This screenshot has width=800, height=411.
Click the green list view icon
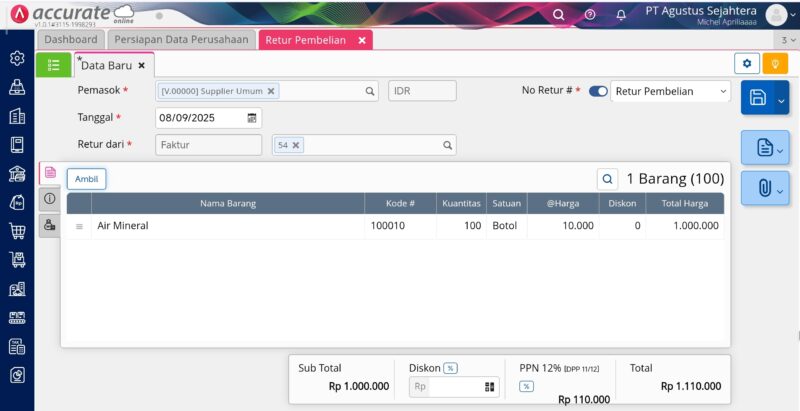[x=53, y=65]
